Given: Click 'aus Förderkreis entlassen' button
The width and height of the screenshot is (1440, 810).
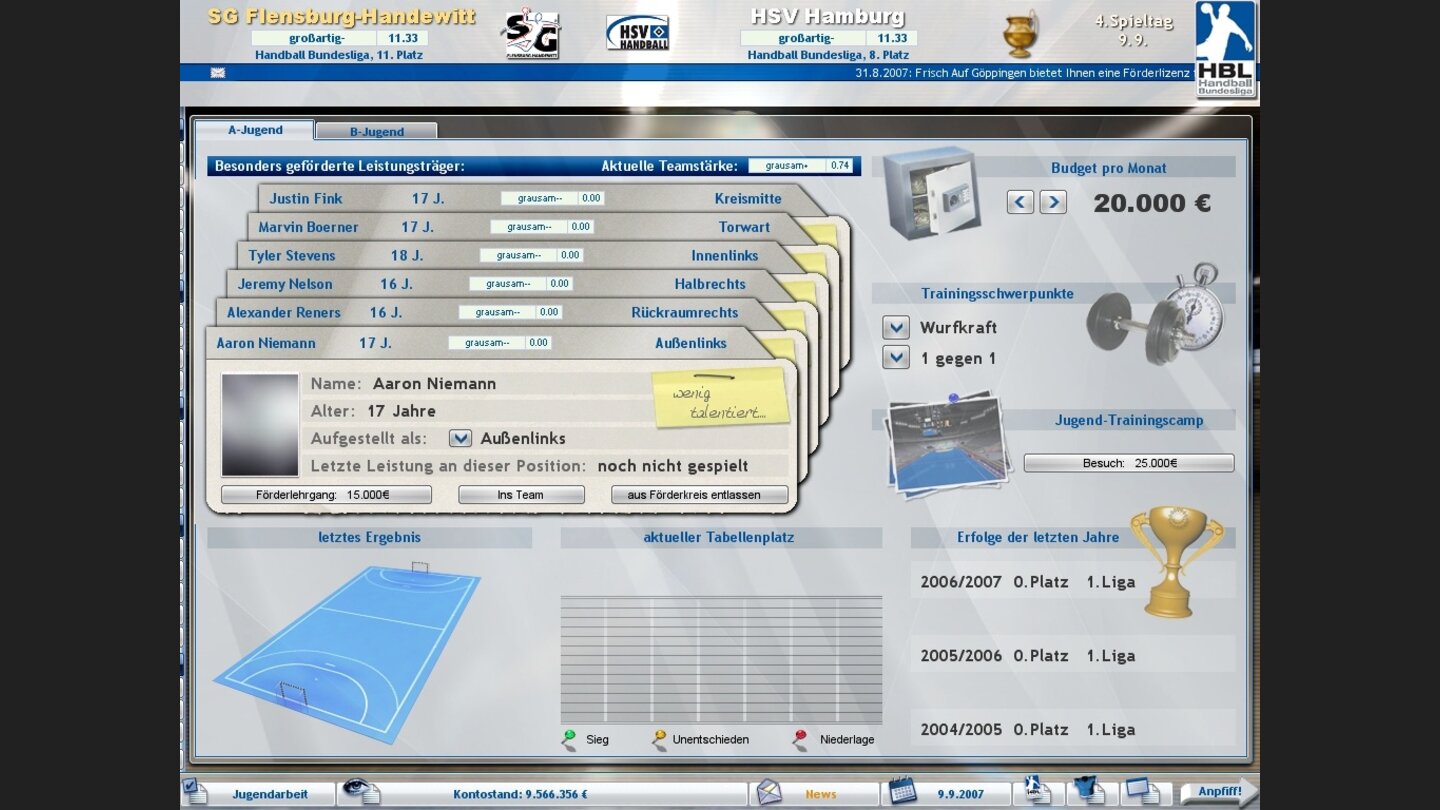Looking at the screenshot, I should coord(700,495).
